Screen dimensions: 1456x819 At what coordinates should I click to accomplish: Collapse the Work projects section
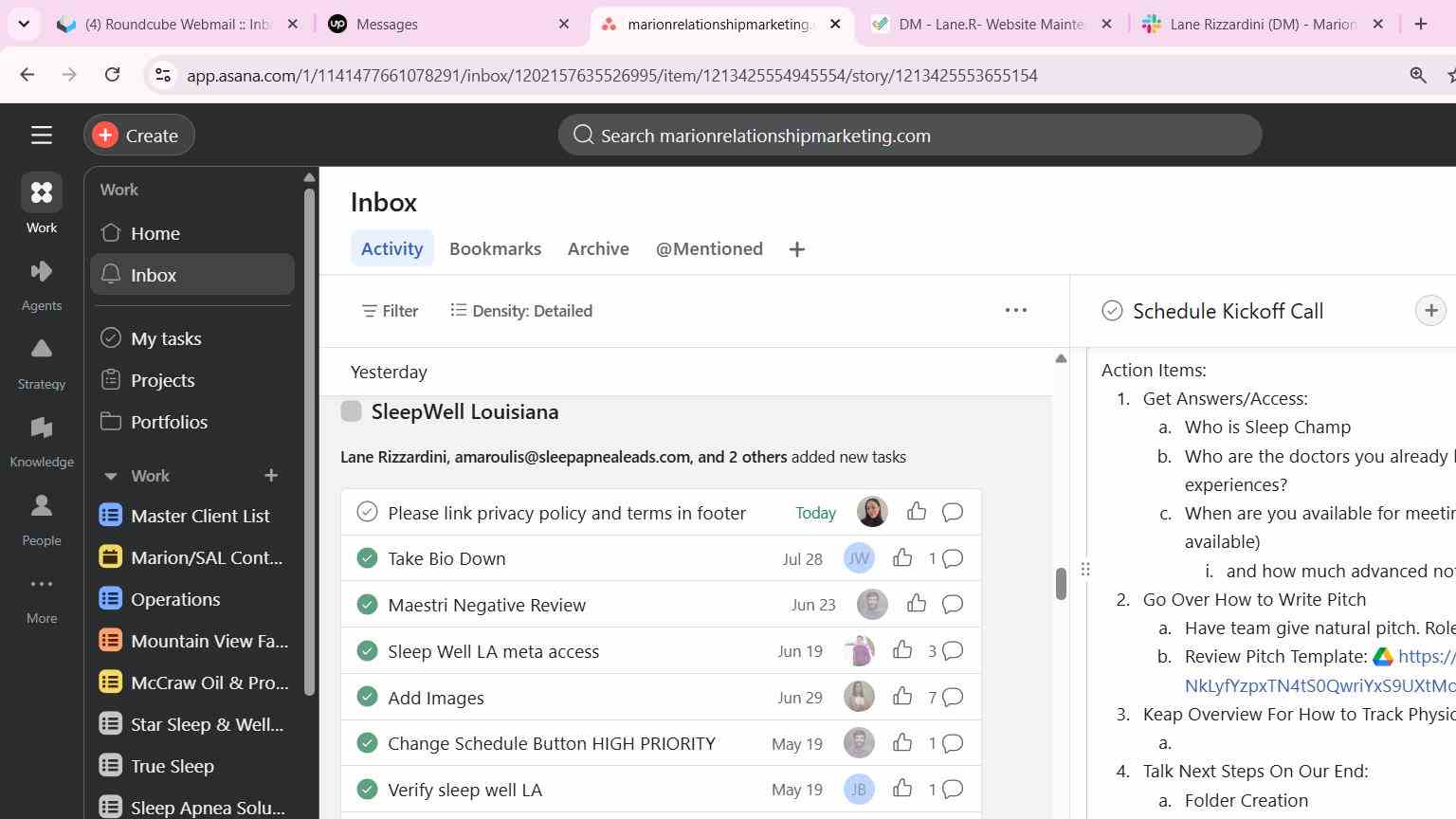(x=110, y=476)
